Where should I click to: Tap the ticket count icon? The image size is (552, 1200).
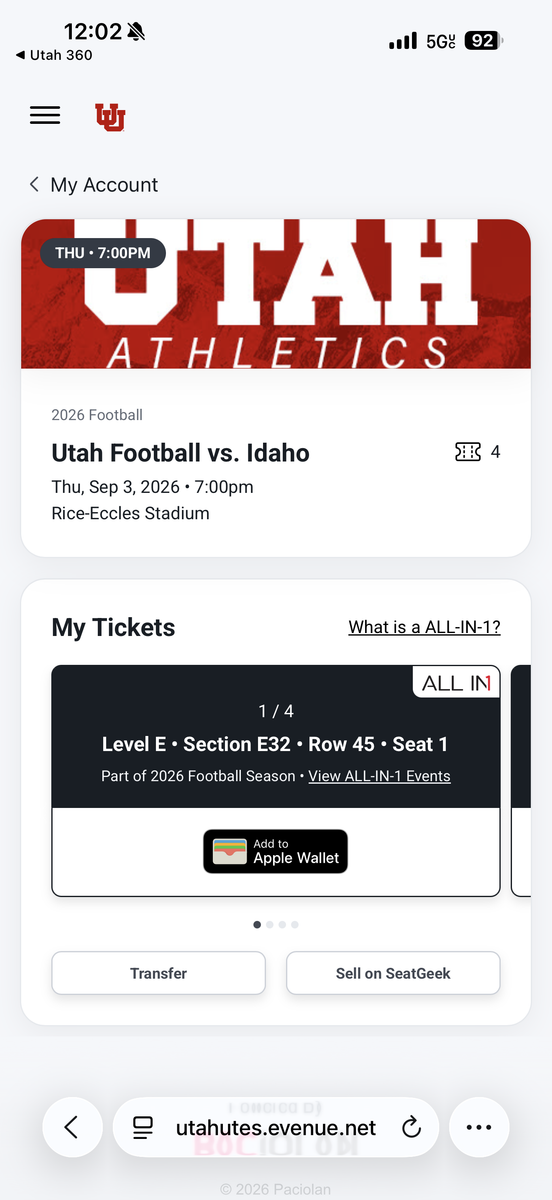[467, 453]
